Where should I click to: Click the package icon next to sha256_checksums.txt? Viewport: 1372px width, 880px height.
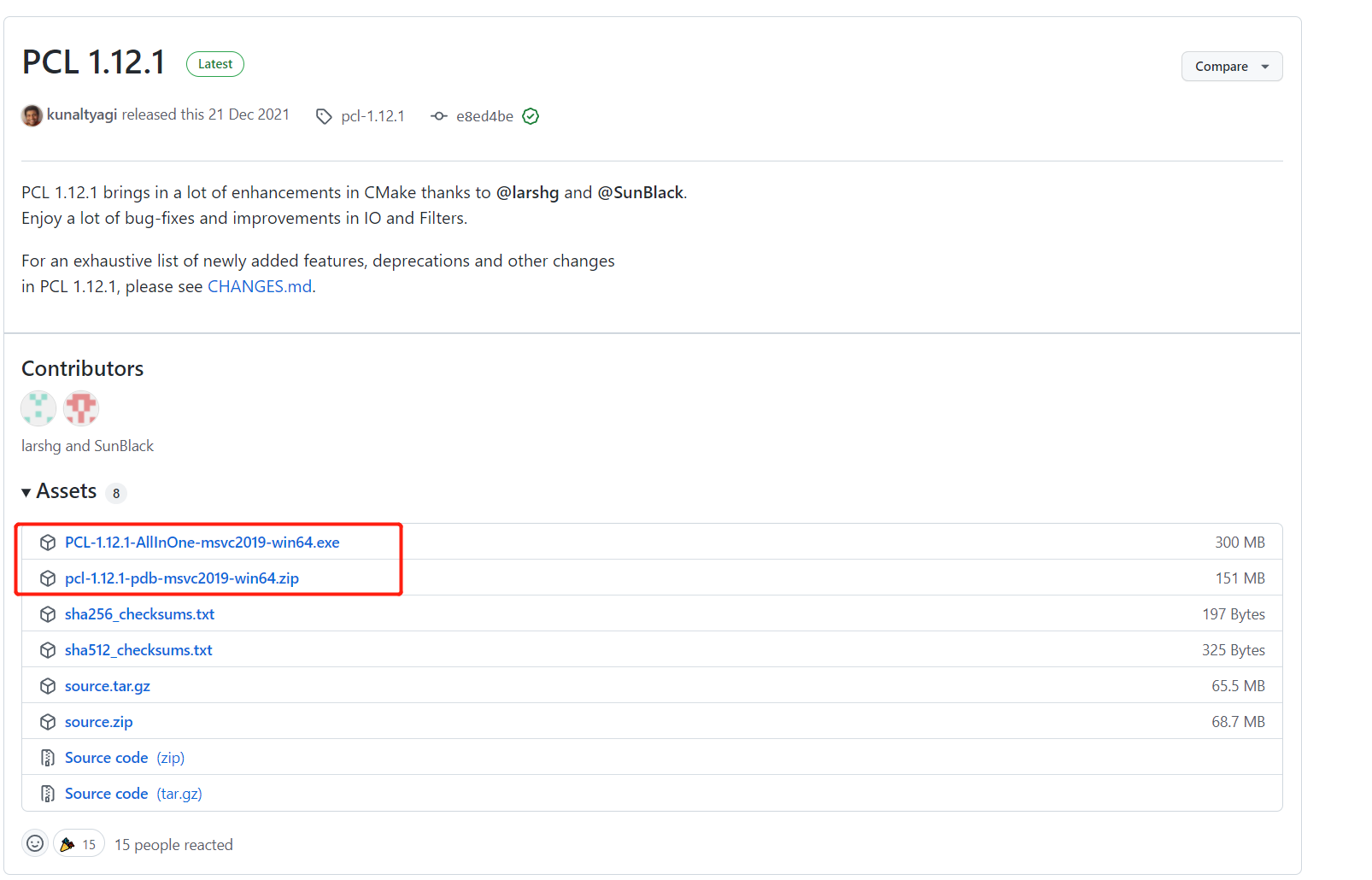pos(47,613)
